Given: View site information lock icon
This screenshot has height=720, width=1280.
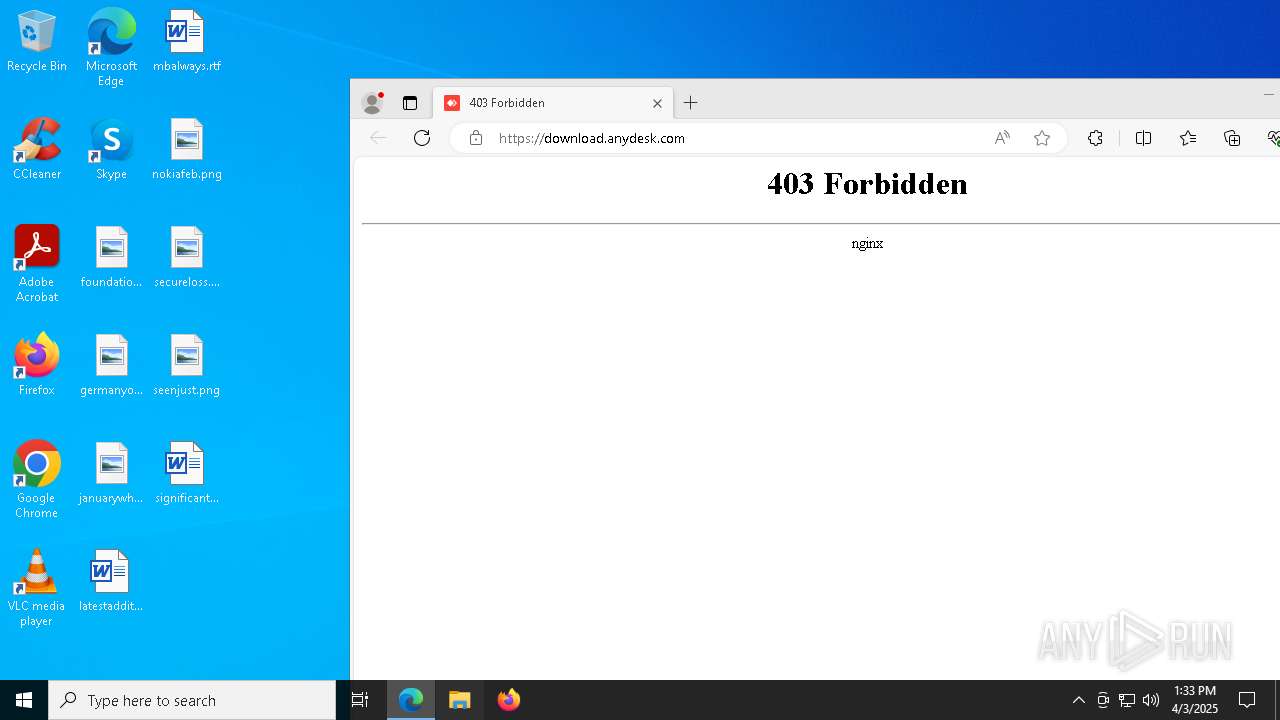Looking at the screenshot, I should pos(476,138).
